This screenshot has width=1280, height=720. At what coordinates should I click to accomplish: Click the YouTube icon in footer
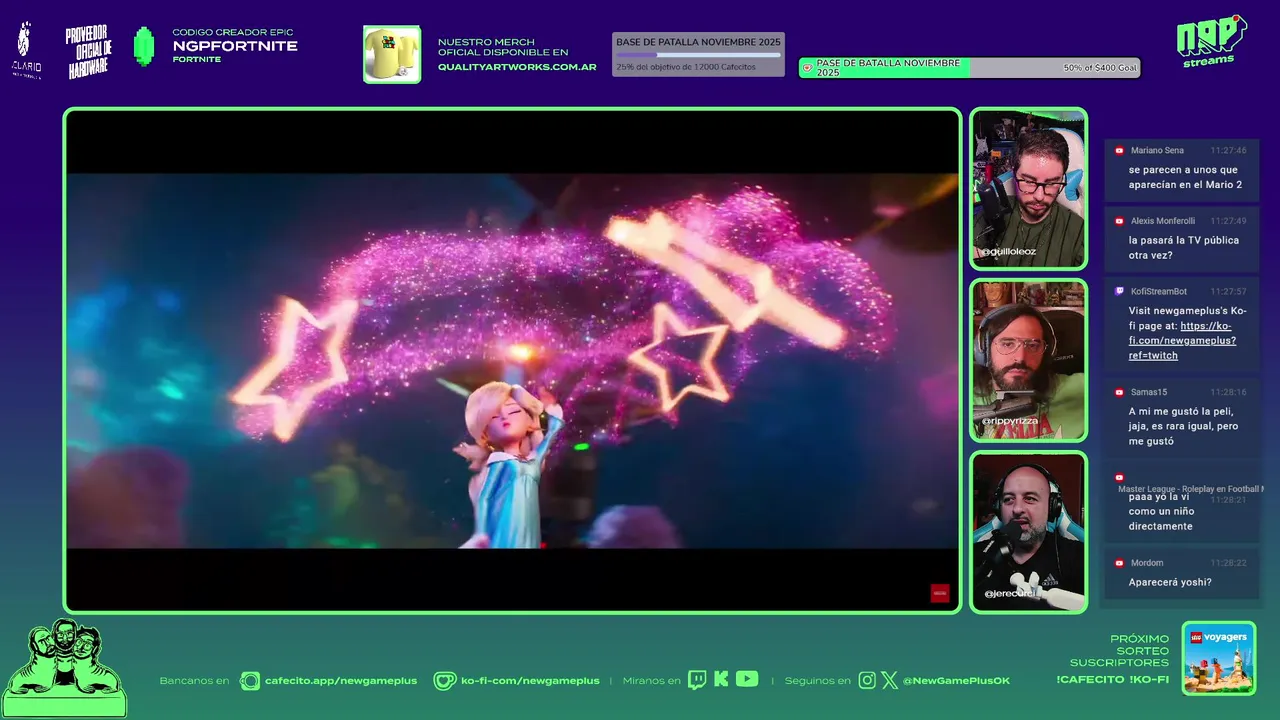(x=747, y=679)
